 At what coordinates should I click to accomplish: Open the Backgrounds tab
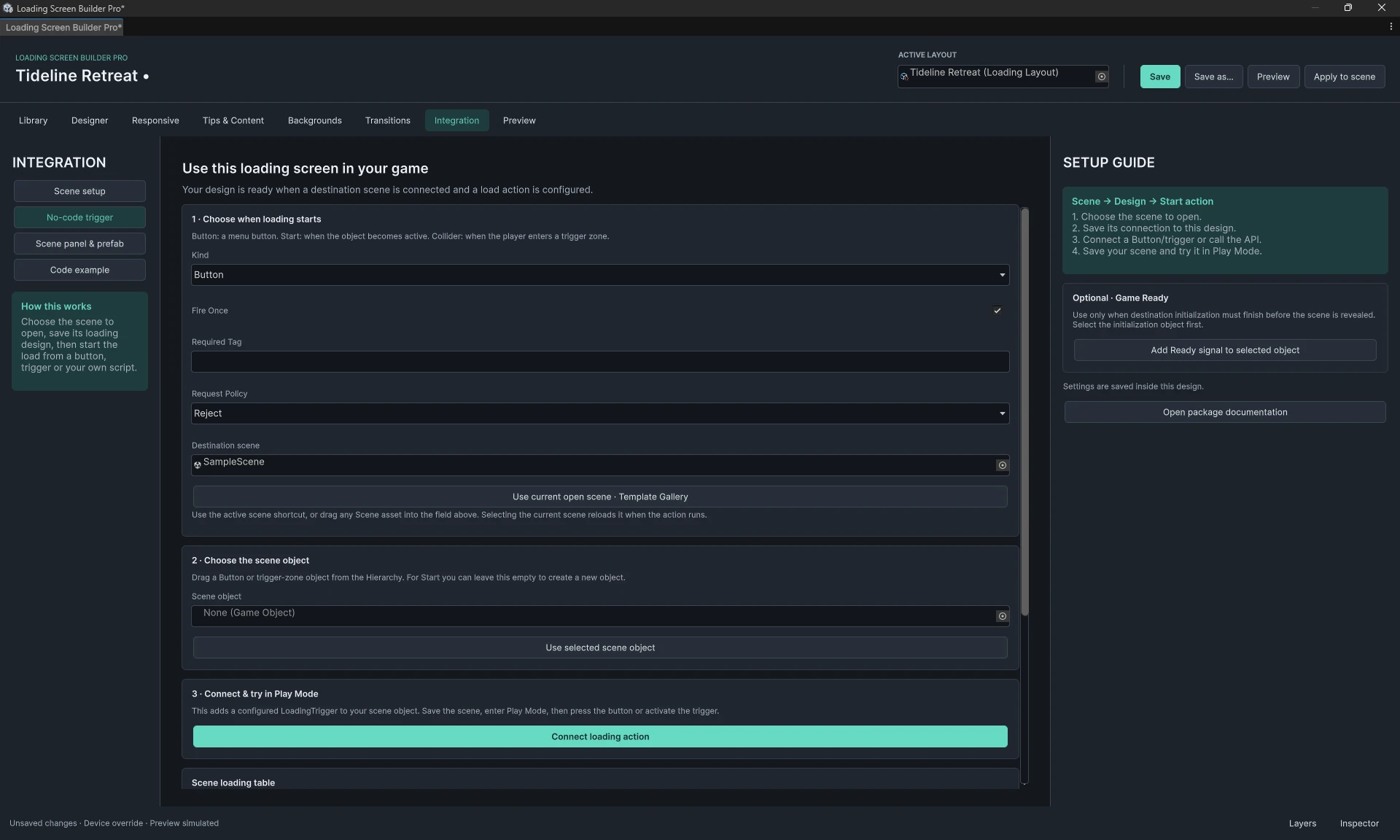(315, 120)
